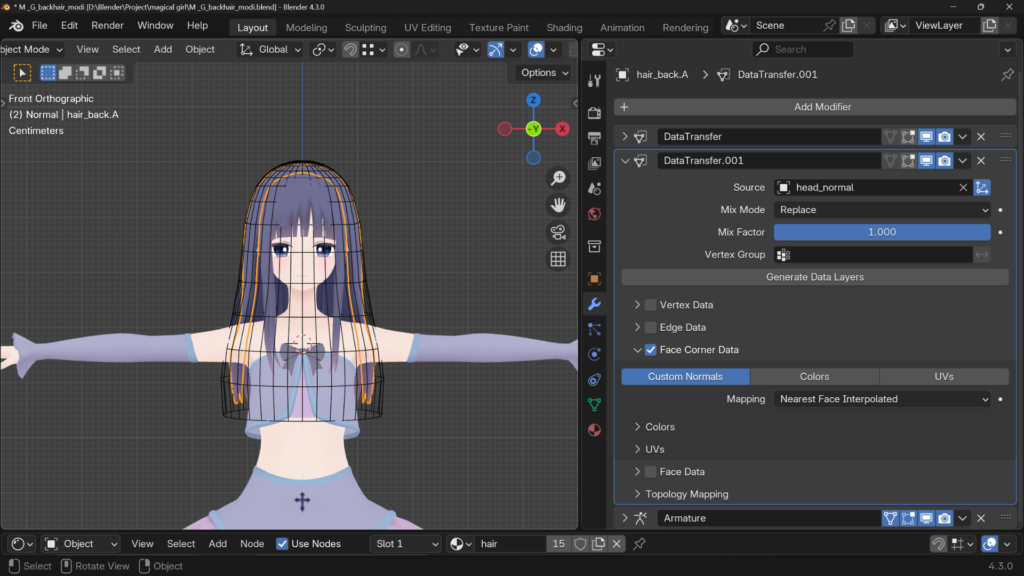
Task: Switch to the Sculpting workspace tab
Action: (365, 28)
